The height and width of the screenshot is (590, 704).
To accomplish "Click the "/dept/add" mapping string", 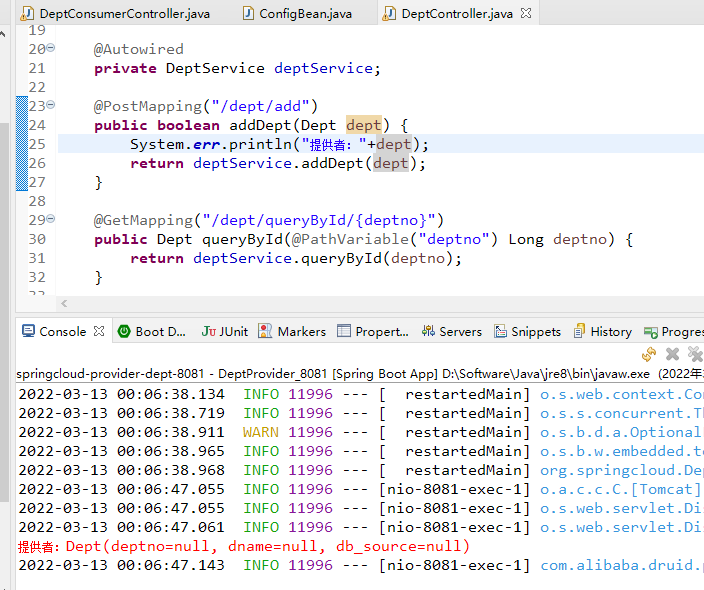I will 260,106.
